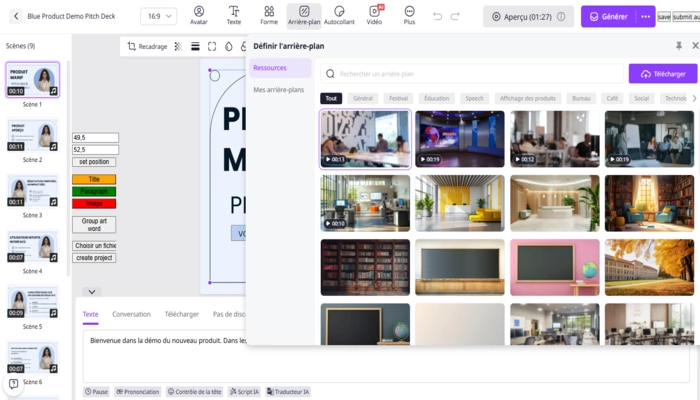Focus the Rechercher un arrière-plan search field

click(x=472, y=74)
